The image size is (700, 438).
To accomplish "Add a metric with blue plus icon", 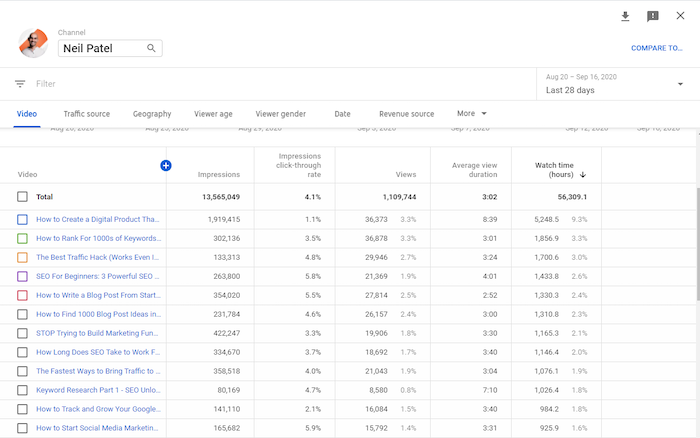I will 166,166.
